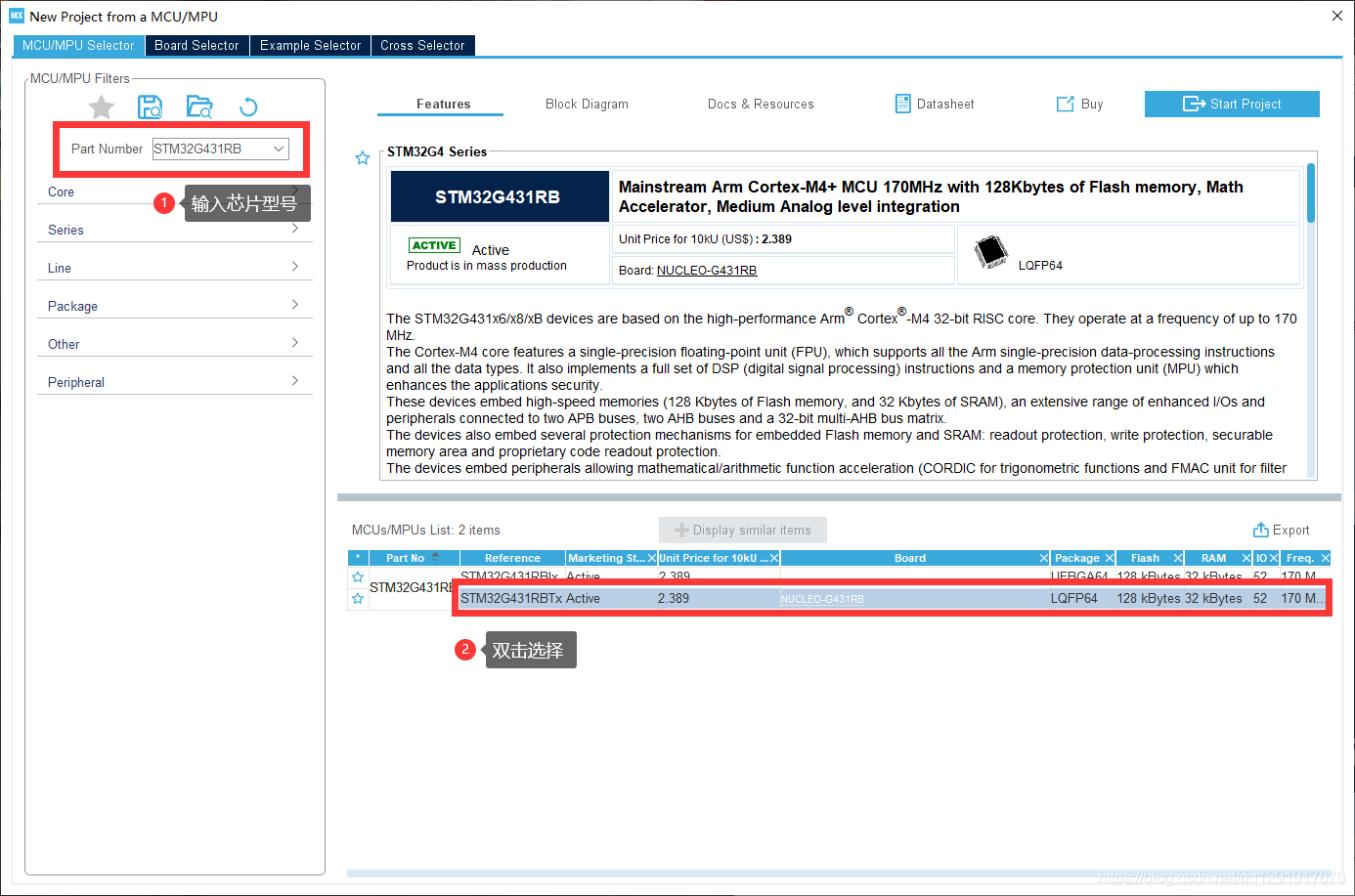Click the Datasheet label text

[945, 104]
